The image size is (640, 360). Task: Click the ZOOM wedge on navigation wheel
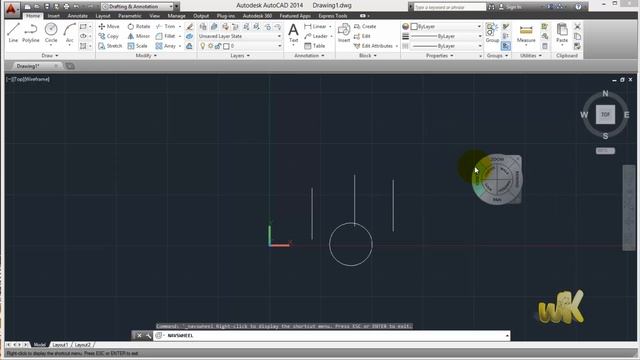(x=497, y=159)
